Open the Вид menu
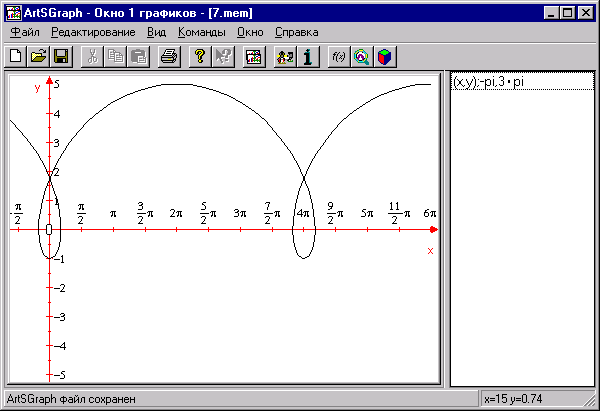Screen dimensions: 600x411 click(x=156, y=32)
